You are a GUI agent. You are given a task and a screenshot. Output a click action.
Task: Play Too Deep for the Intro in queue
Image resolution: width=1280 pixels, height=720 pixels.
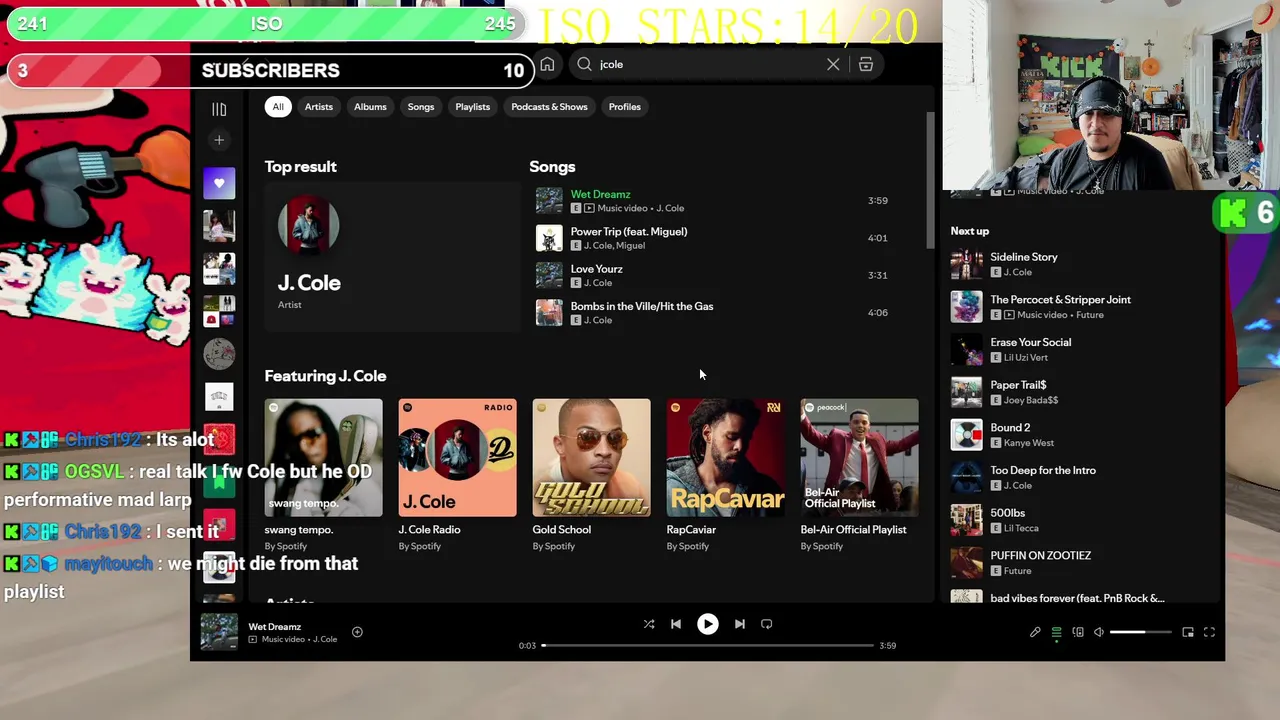[1080, 478]
